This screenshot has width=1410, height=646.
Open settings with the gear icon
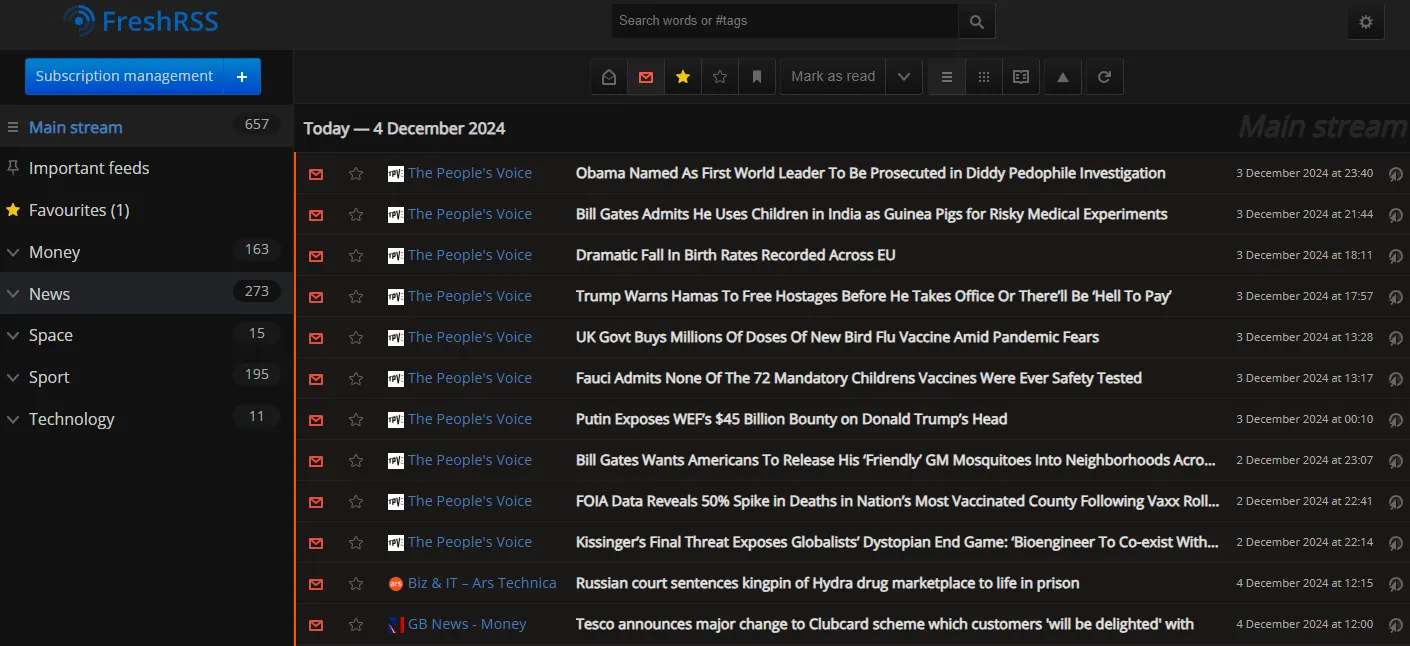[x=1366, y=22]
